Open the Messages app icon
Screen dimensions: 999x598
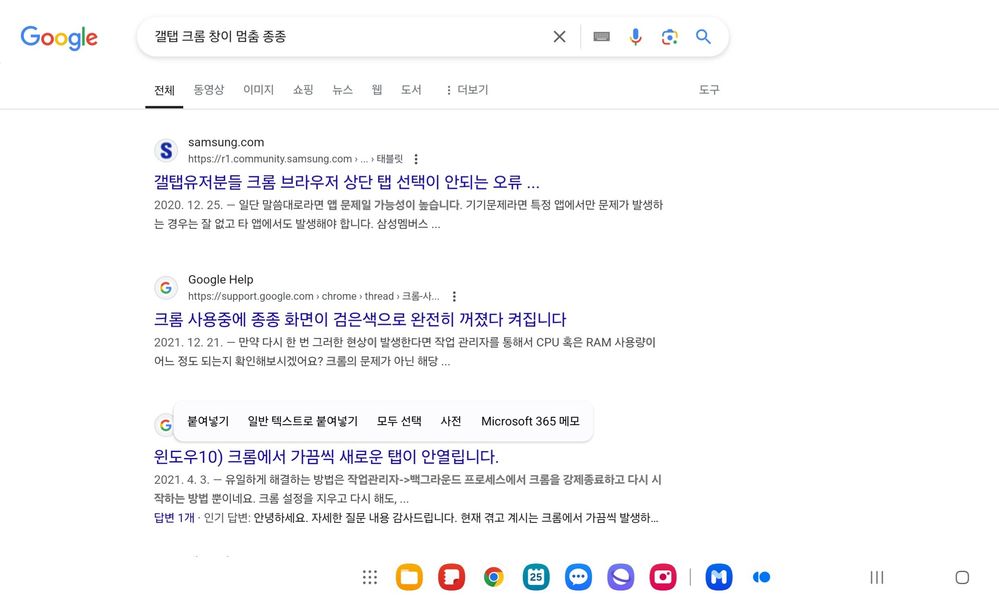point(579,577)
